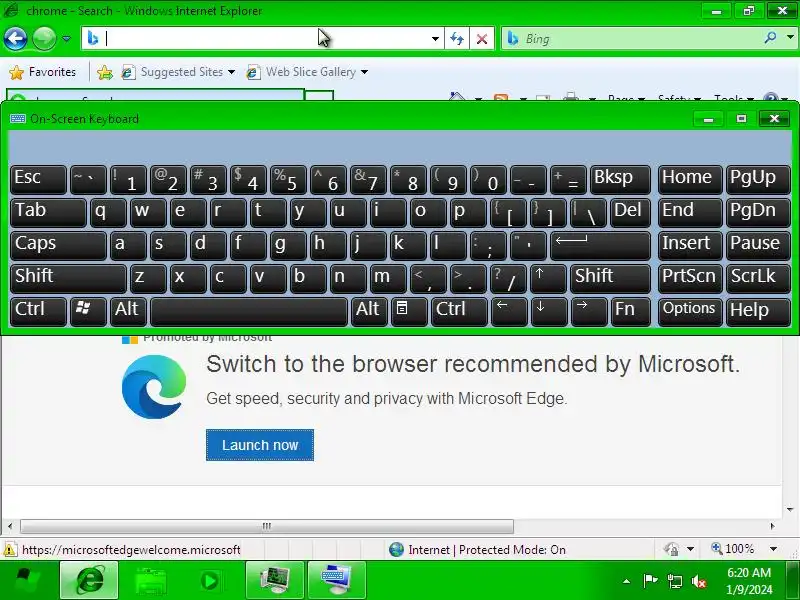Screen dimensions: 800x600
Task: Click the taskbar clock 6:20 AM
Action: click(748, 572)
